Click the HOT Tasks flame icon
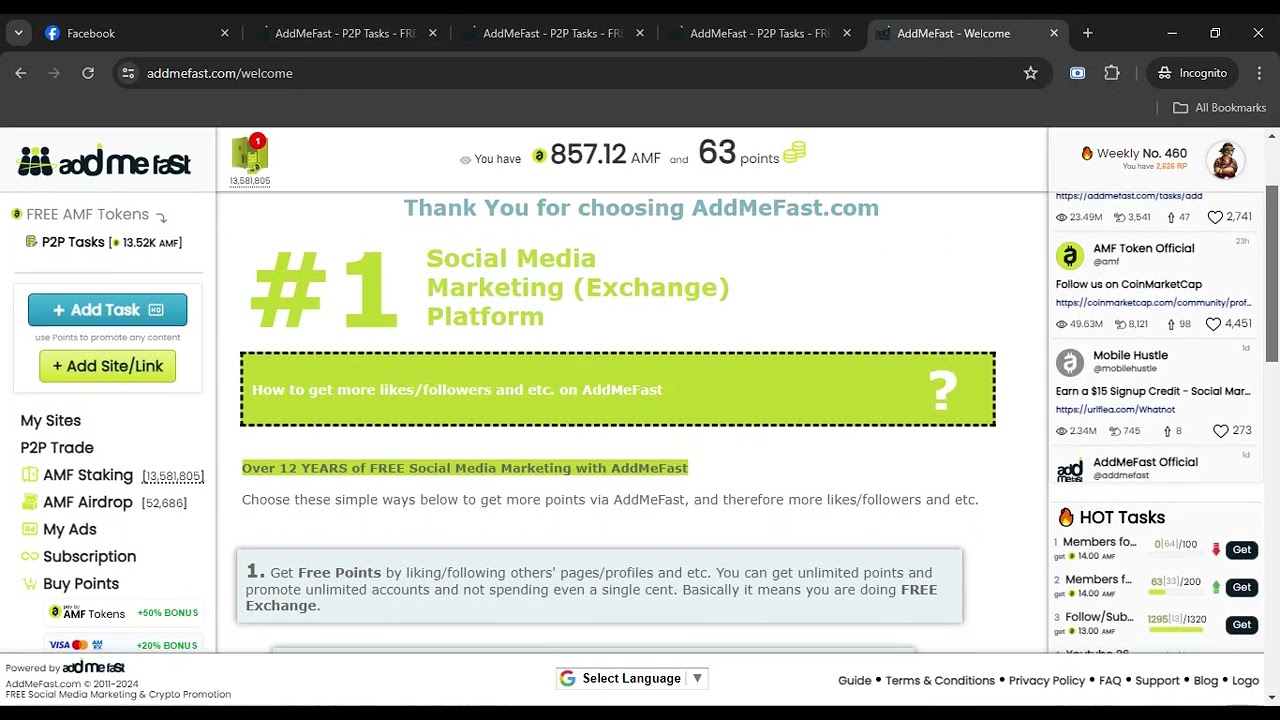1280x720 pixels. pos(1066,517)
